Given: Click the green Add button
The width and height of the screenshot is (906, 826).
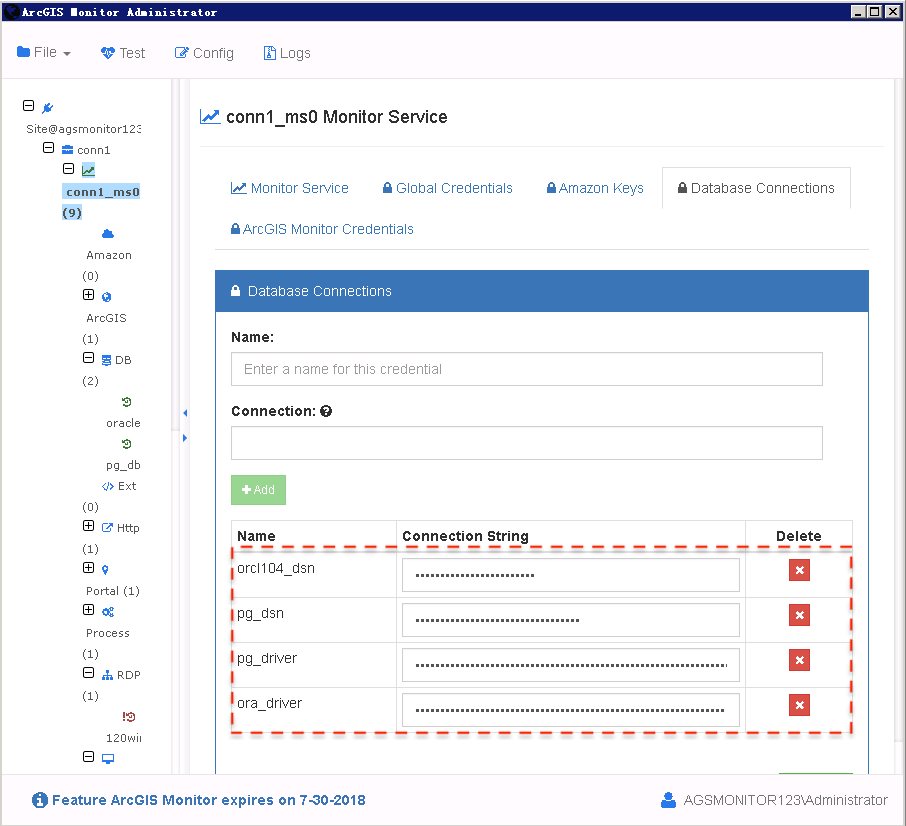Looking at the screenshot, I should tap(258, 490).
